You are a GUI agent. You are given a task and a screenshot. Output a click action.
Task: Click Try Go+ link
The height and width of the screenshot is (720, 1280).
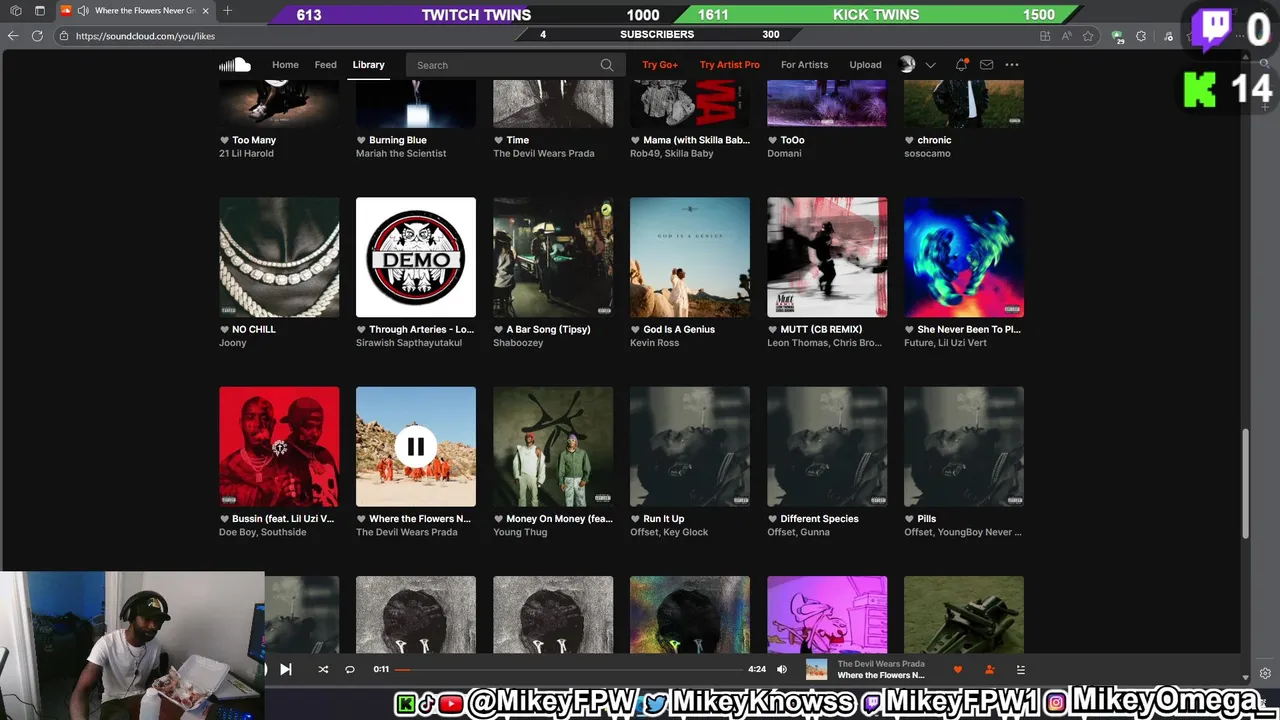coord(660,65)
